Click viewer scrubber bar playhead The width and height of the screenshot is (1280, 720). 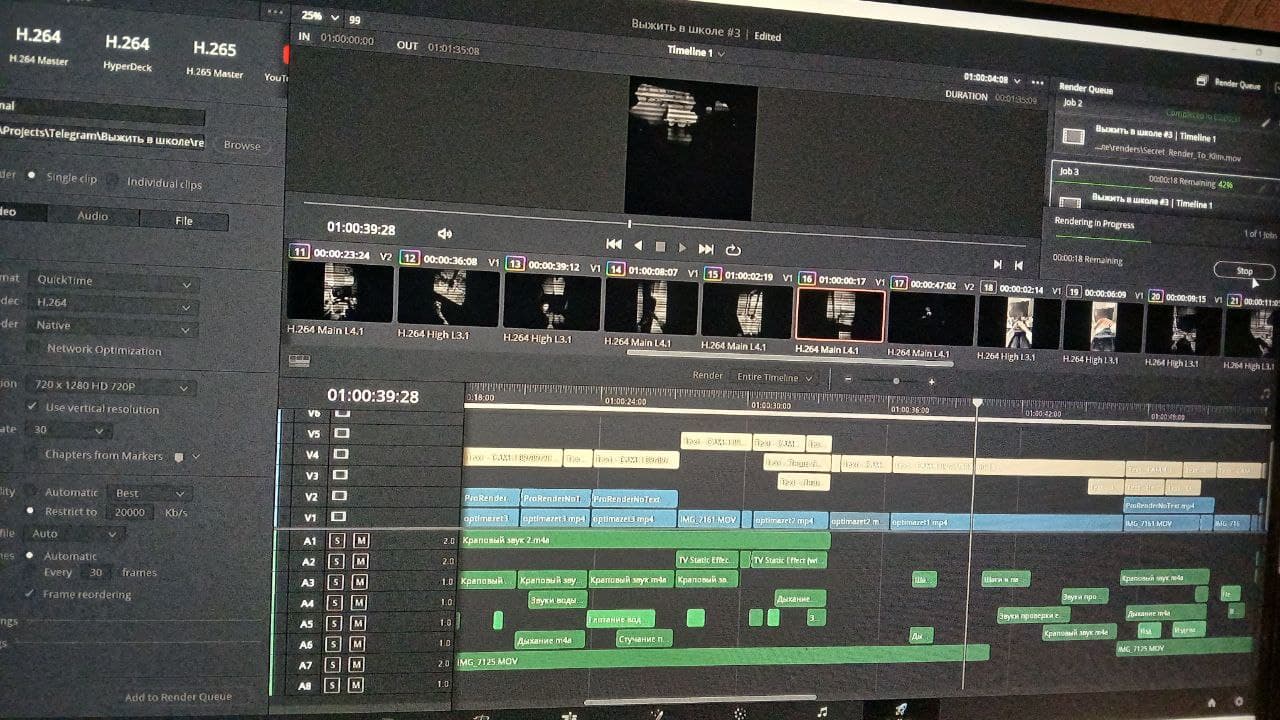click(x=629, y=224)
